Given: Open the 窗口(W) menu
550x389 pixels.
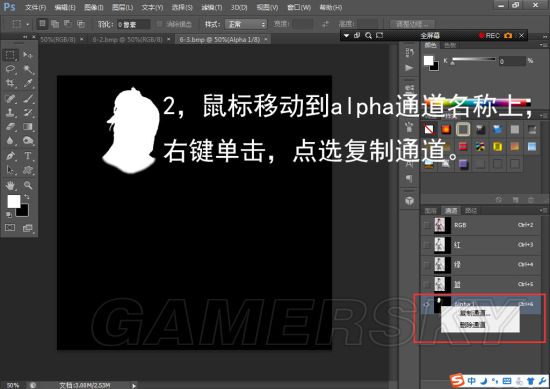Looking at the screenshot, I should tap(299, 7).
